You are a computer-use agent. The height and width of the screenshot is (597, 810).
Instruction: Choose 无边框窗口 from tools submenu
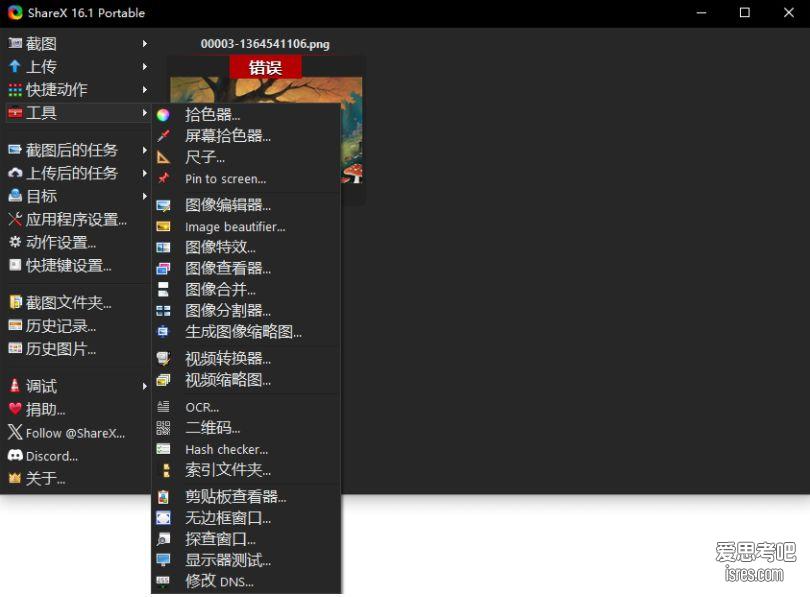click(246, 518)
